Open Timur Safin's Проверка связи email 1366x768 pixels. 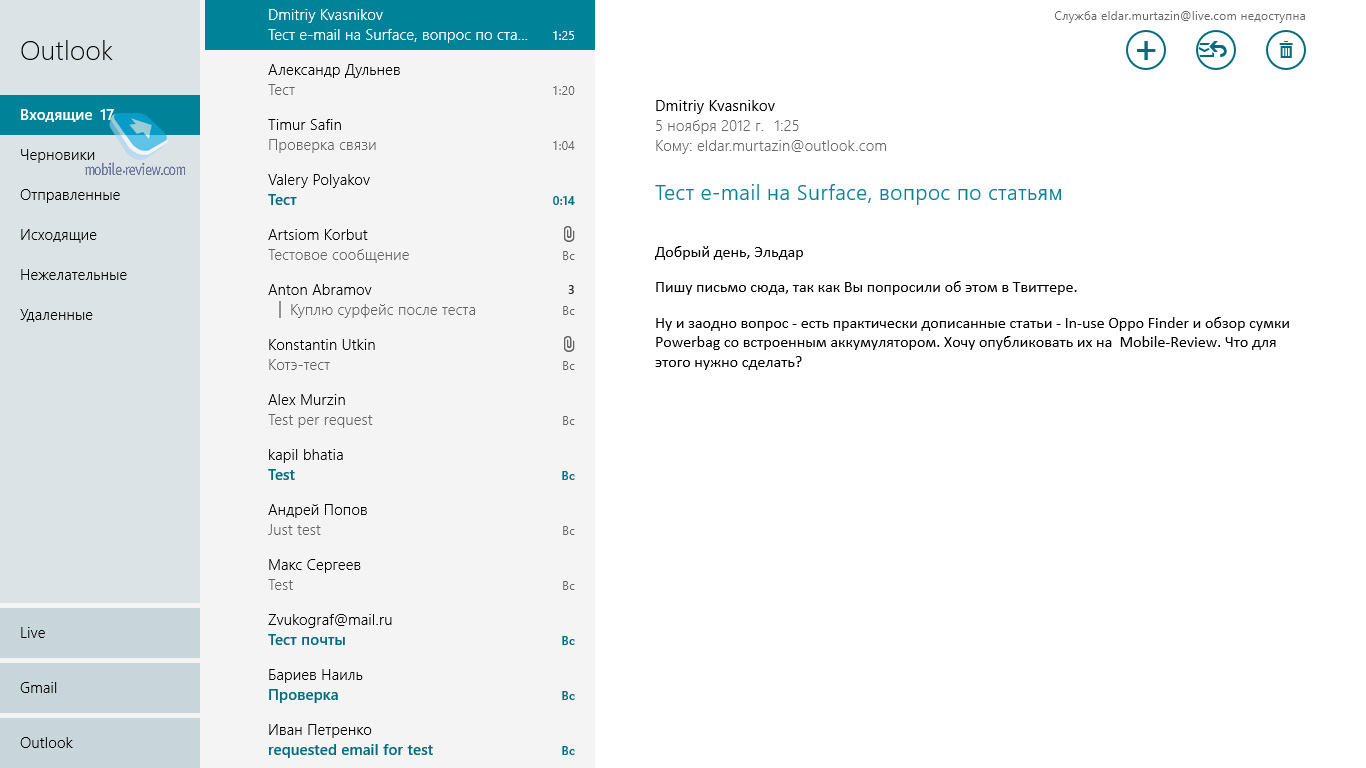(400, 135)
